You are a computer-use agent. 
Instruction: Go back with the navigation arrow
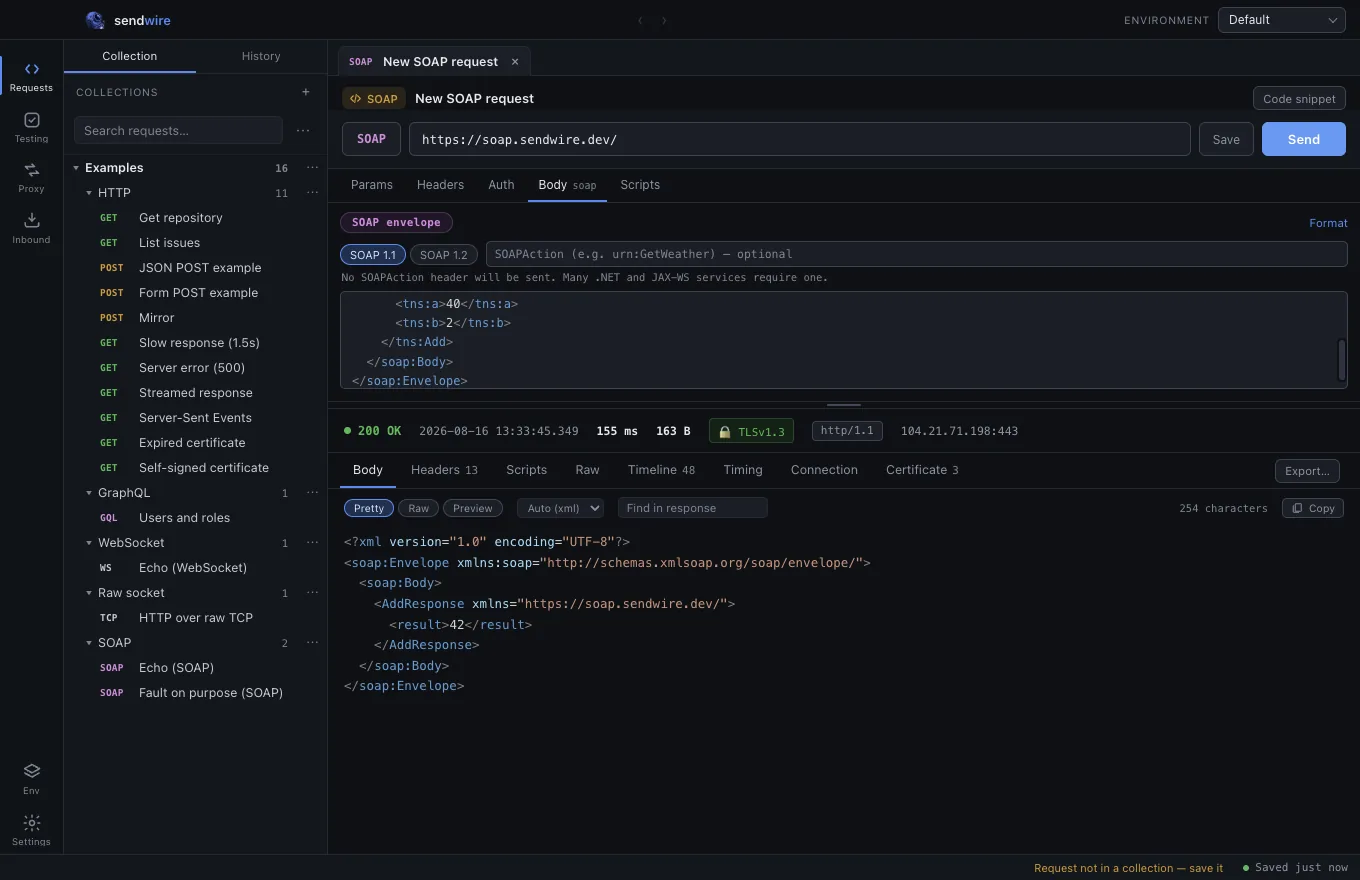[642, 20]
